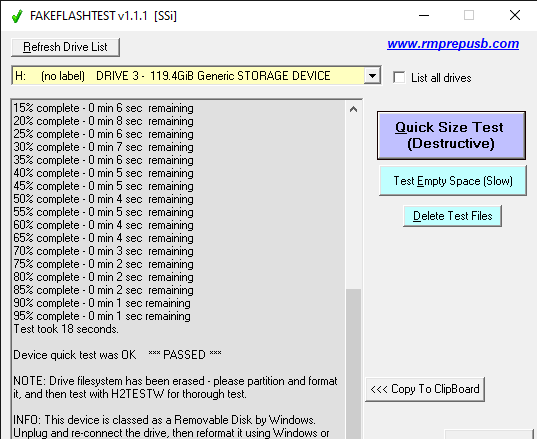Image resolution: width=537 pixels, height=439 pixels.
Task: Click the '15% complete' log line
Action: (x=103, y=108)
